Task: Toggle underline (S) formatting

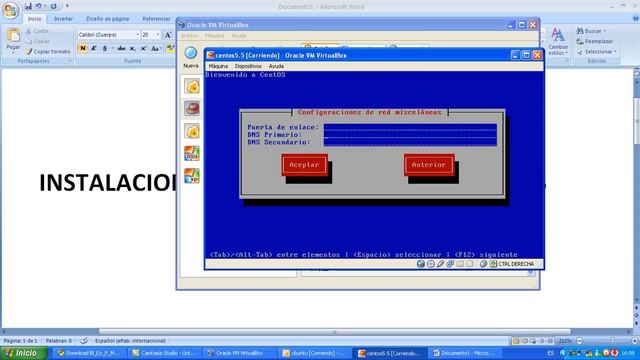Action: (105, 48)
